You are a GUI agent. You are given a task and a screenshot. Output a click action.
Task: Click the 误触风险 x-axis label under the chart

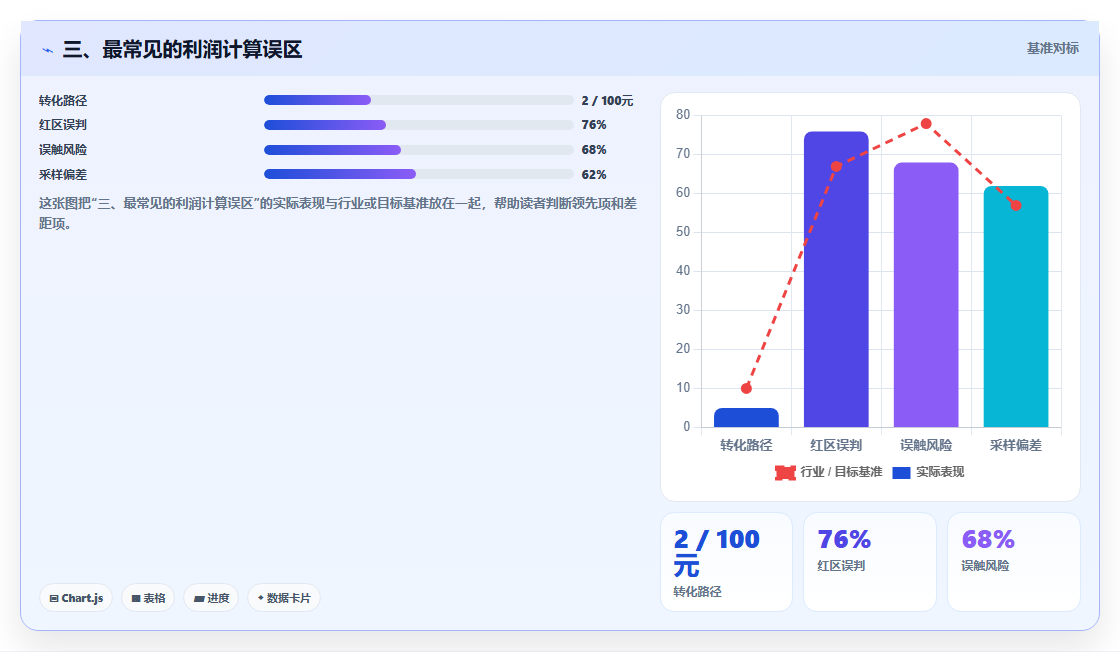[x=926, y=446]
